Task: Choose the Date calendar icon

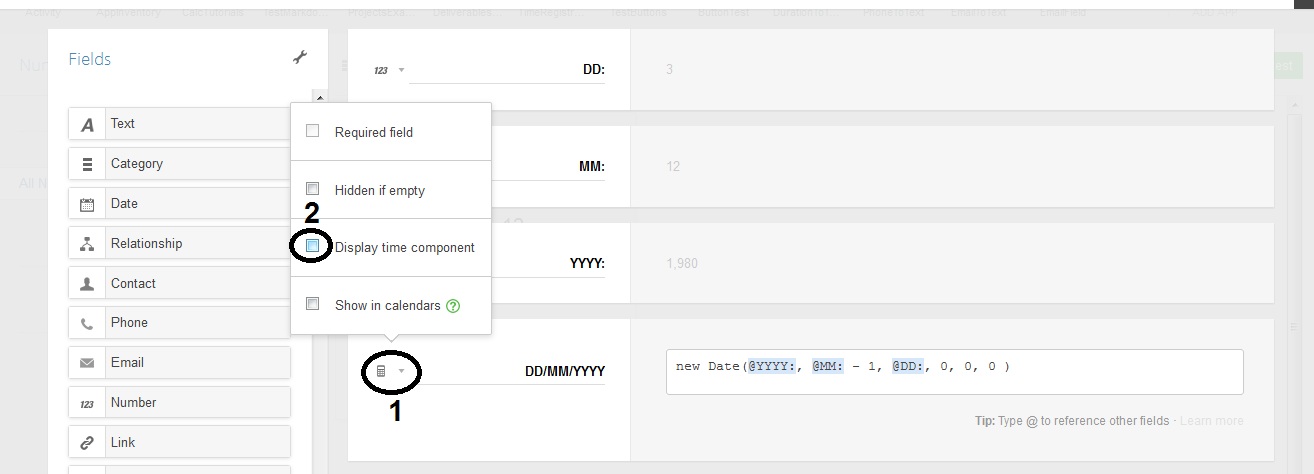Action: pyautogui.click(x=88, y=204)
